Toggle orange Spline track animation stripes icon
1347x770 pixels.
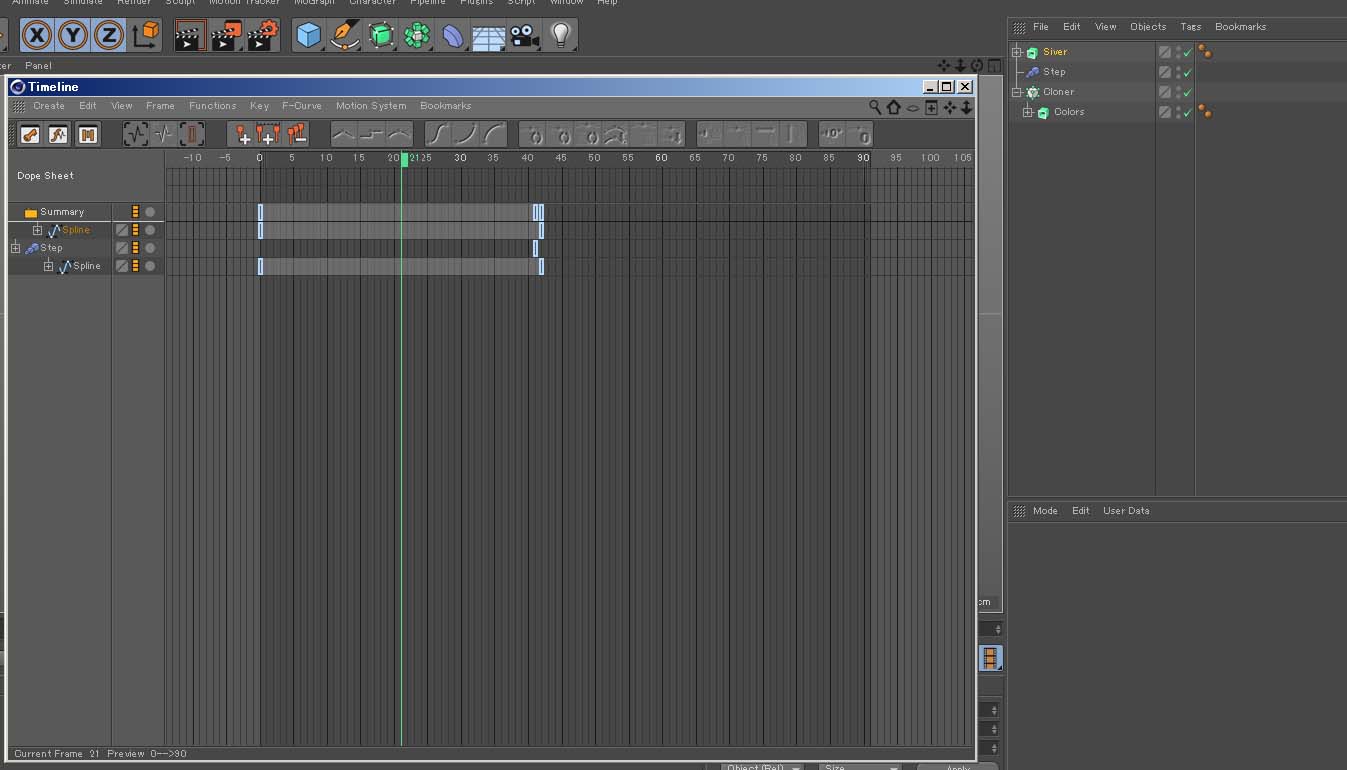click(136, 230)
